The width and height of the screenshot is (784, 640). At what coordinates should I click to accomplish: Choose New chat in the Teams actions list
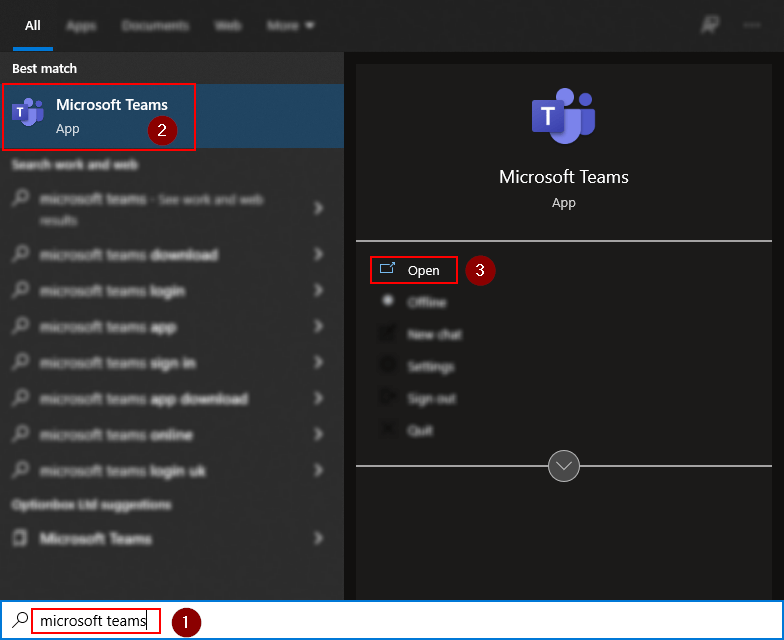pyautogui.click(x=434, y=334)
